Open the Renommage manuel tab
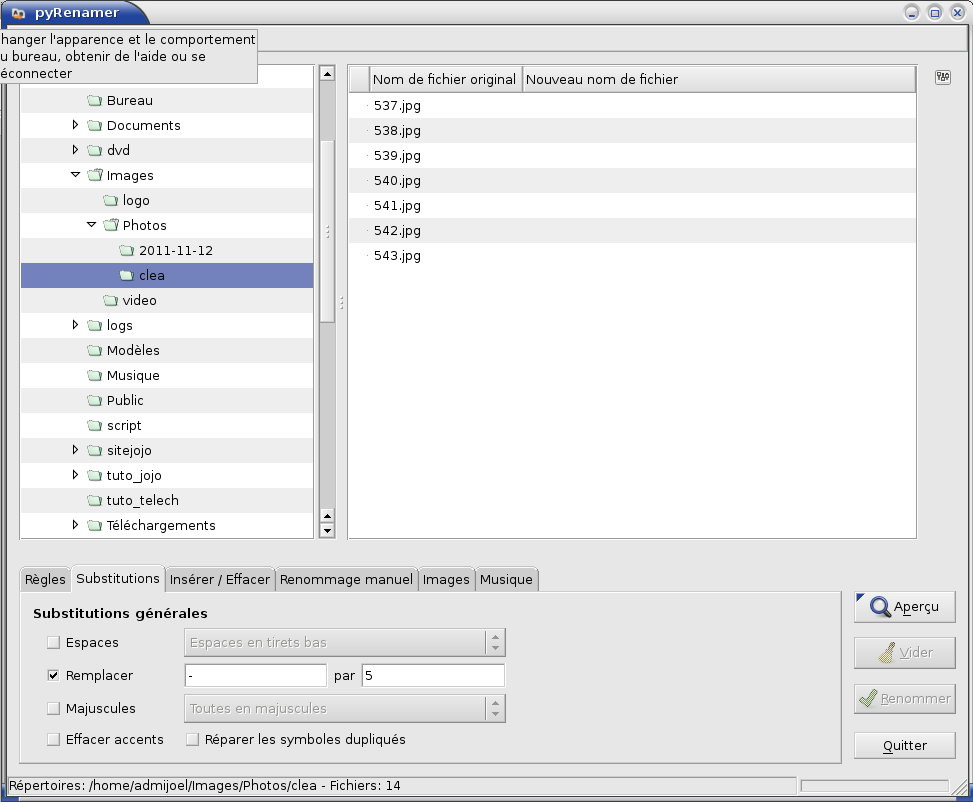The width and height of the screenshot is (973, 802). point(346,579)
